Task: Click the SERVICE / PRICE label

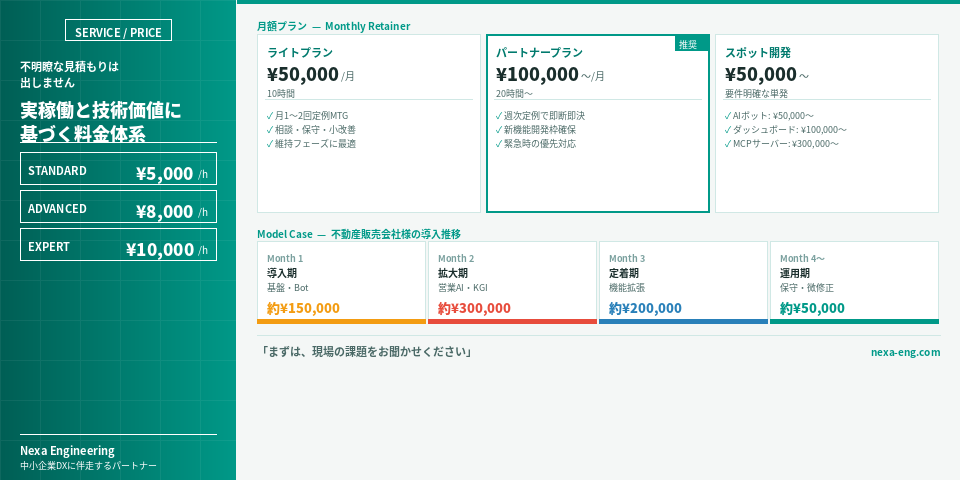Action: click(118, 32)
